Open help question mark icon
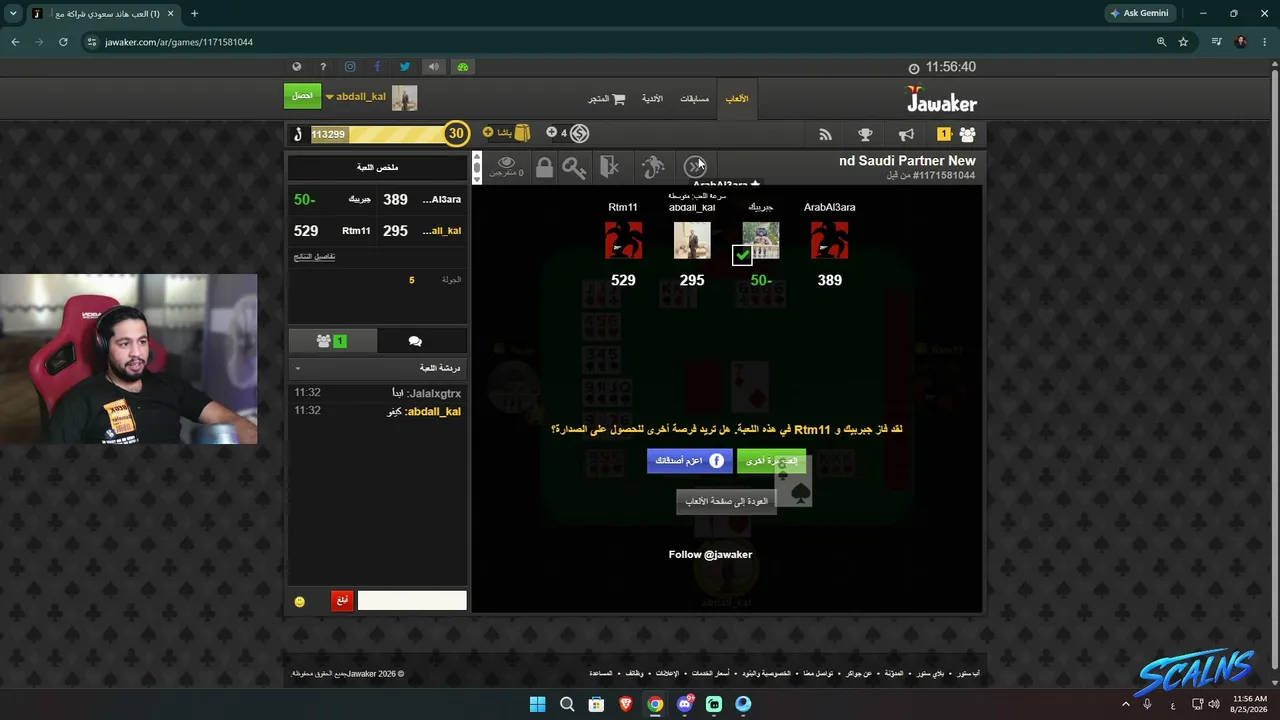The width and height of the screenshot is (1280, 720). [x=323, y=67]
